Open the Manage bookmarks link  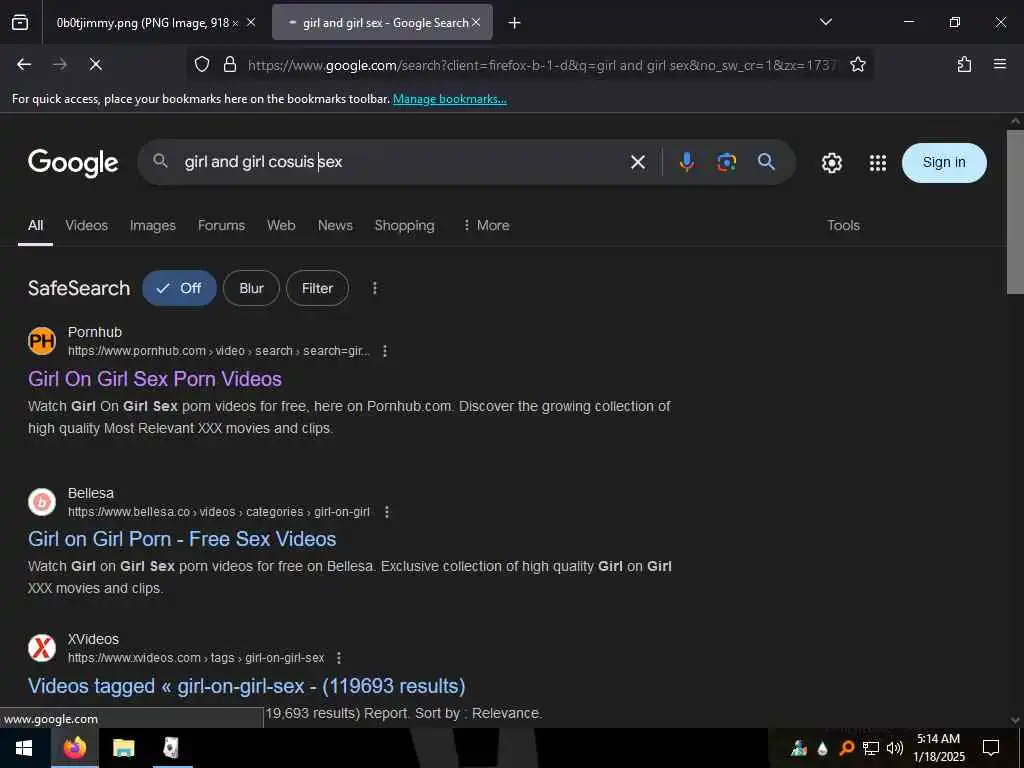coord(450,99)
